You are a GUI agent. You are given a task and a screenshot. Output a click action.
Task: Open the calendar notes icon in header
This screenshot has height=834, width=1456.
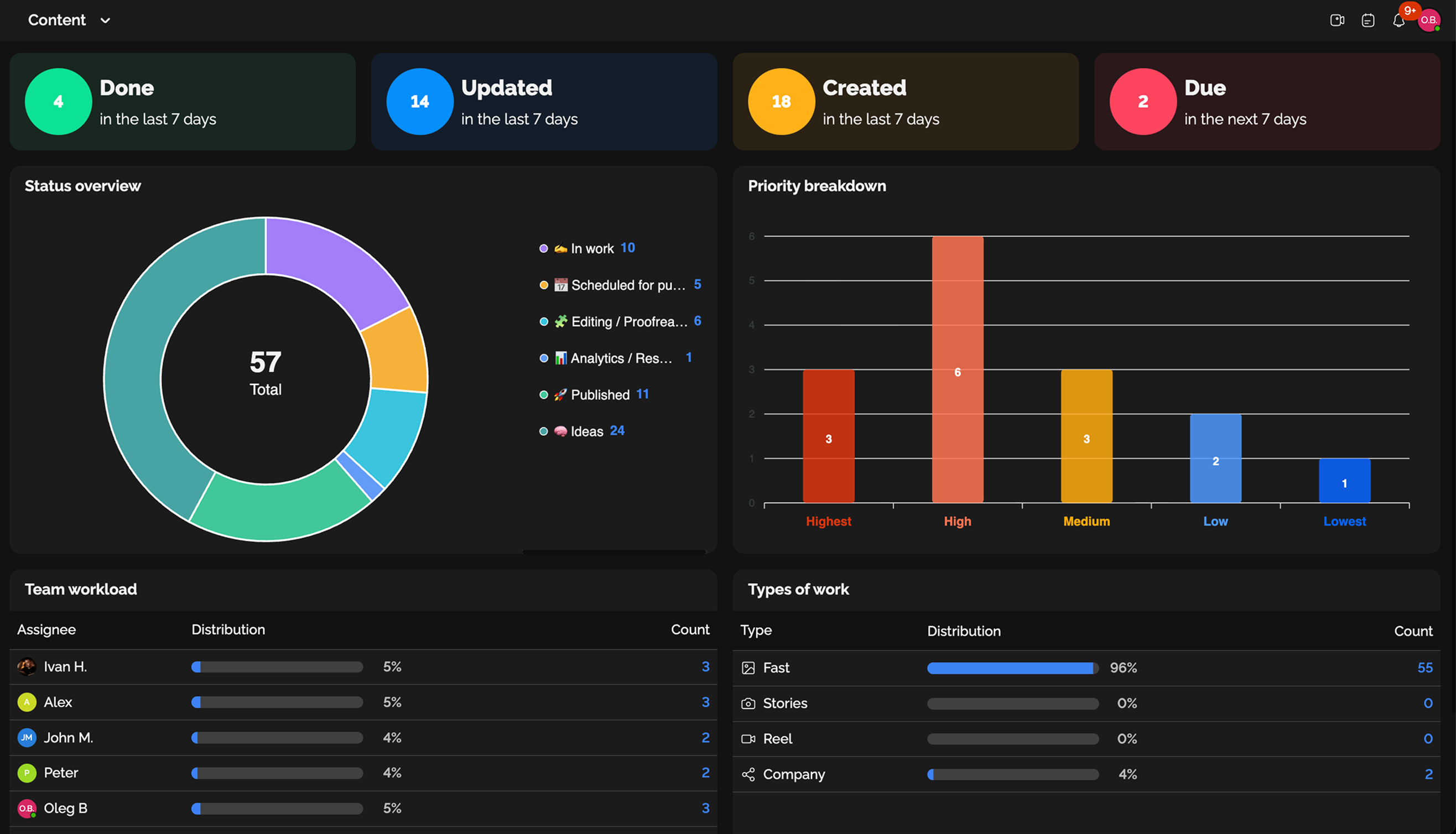[x=1368, y=20]
